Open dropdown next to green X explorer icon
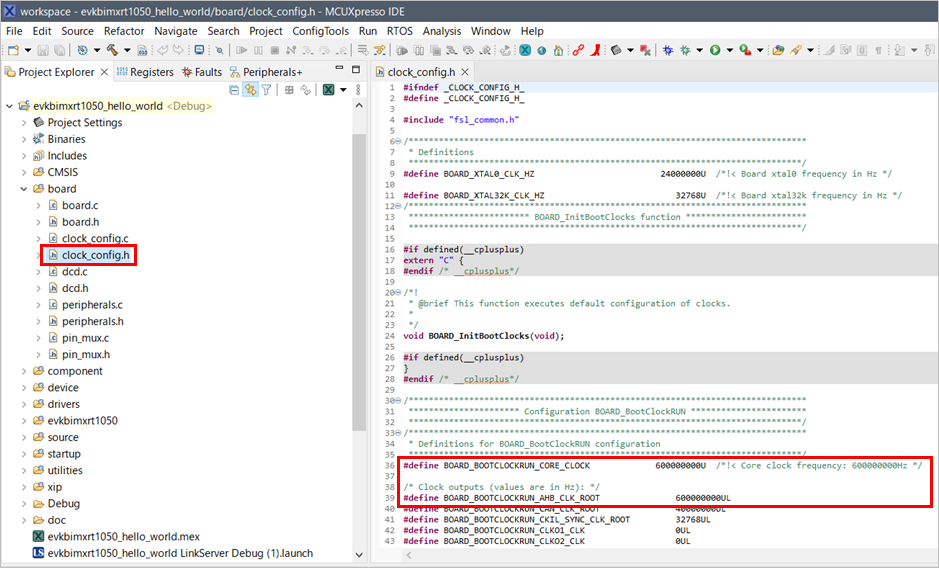This screenshot has width=939, height=568. pyautogui.click(x=343, y=90)
